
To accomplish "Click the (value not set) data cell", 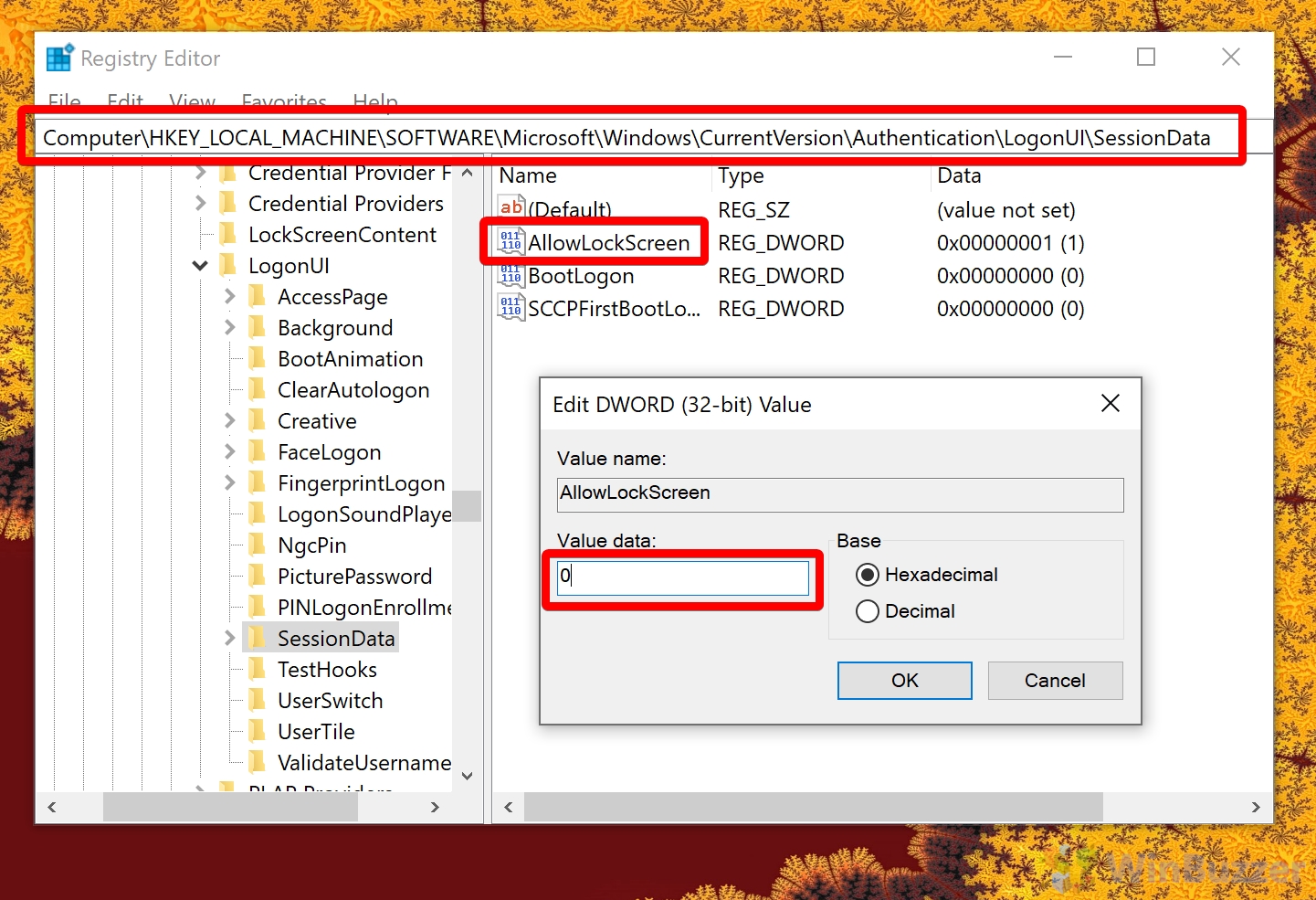I will [x=1006, y=210].
